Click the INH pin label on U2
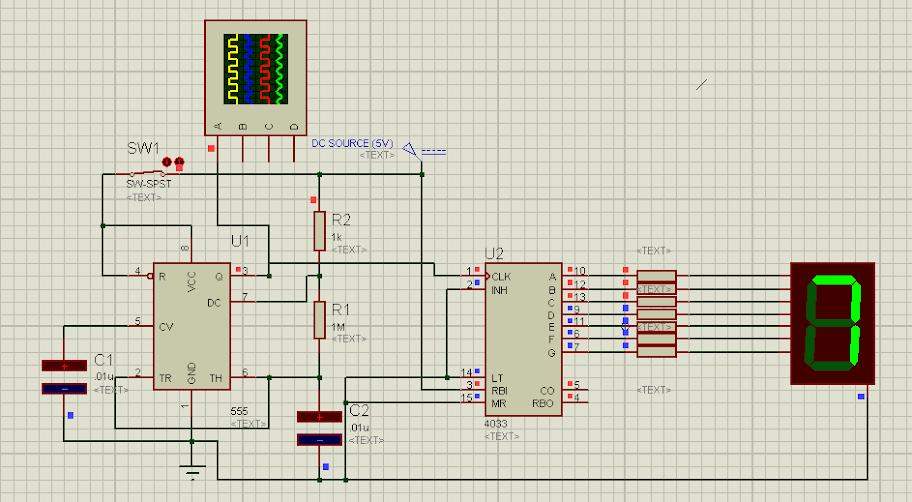 499,290
